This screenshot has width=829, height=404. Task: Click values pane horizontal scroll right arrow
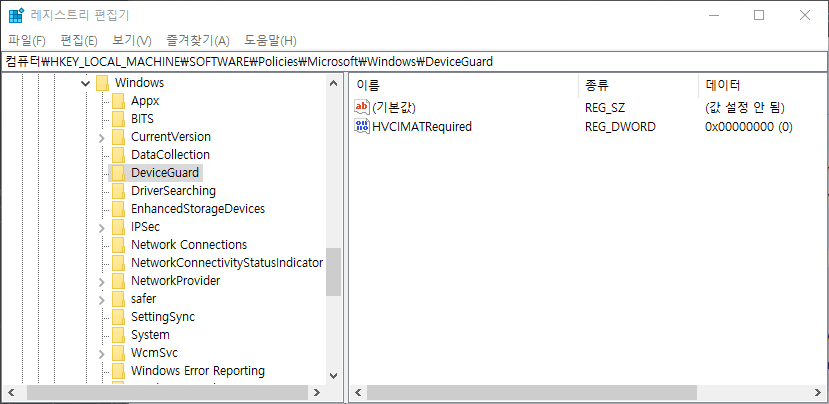coord(818,392)
